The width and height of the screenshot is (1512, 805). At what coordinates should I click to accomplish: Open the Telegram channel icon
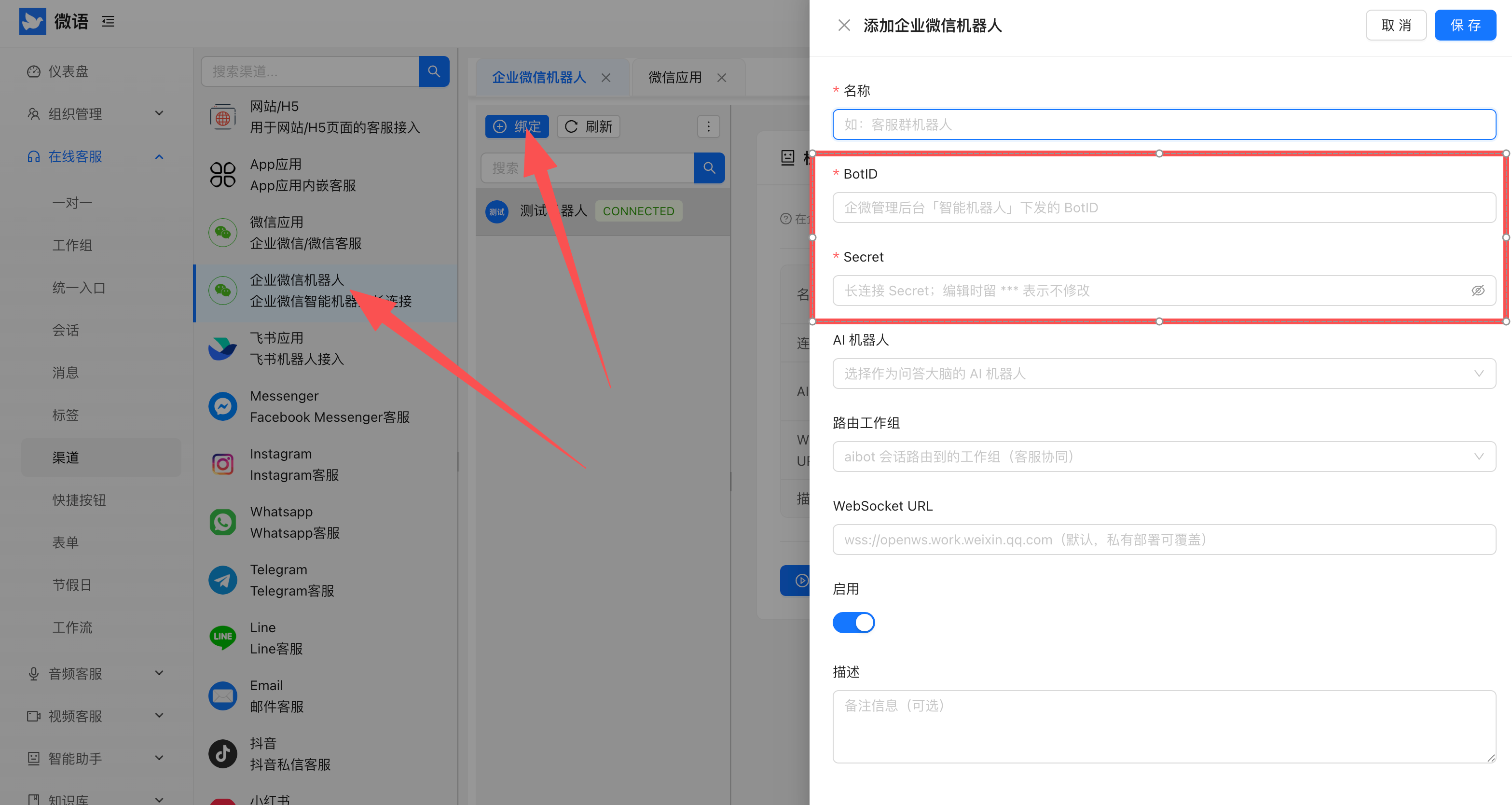[x=223, y=580]
